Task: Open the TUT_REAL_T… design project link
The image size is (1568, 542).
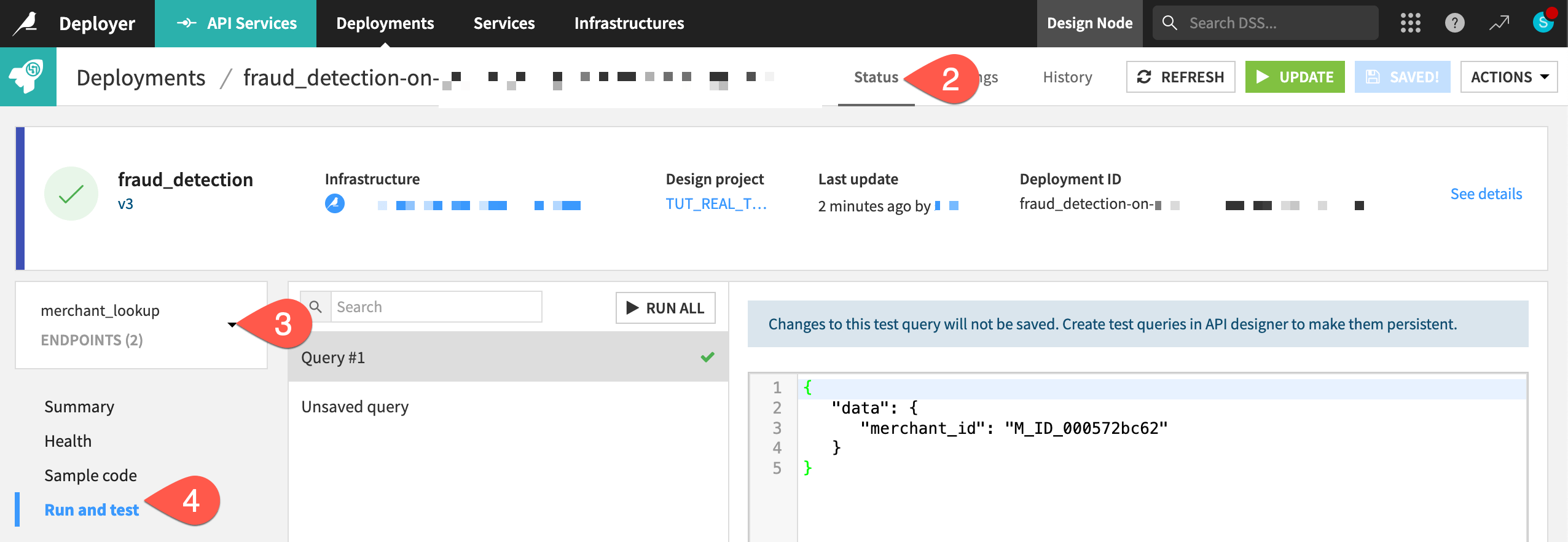Action: (x=716, y=204)
